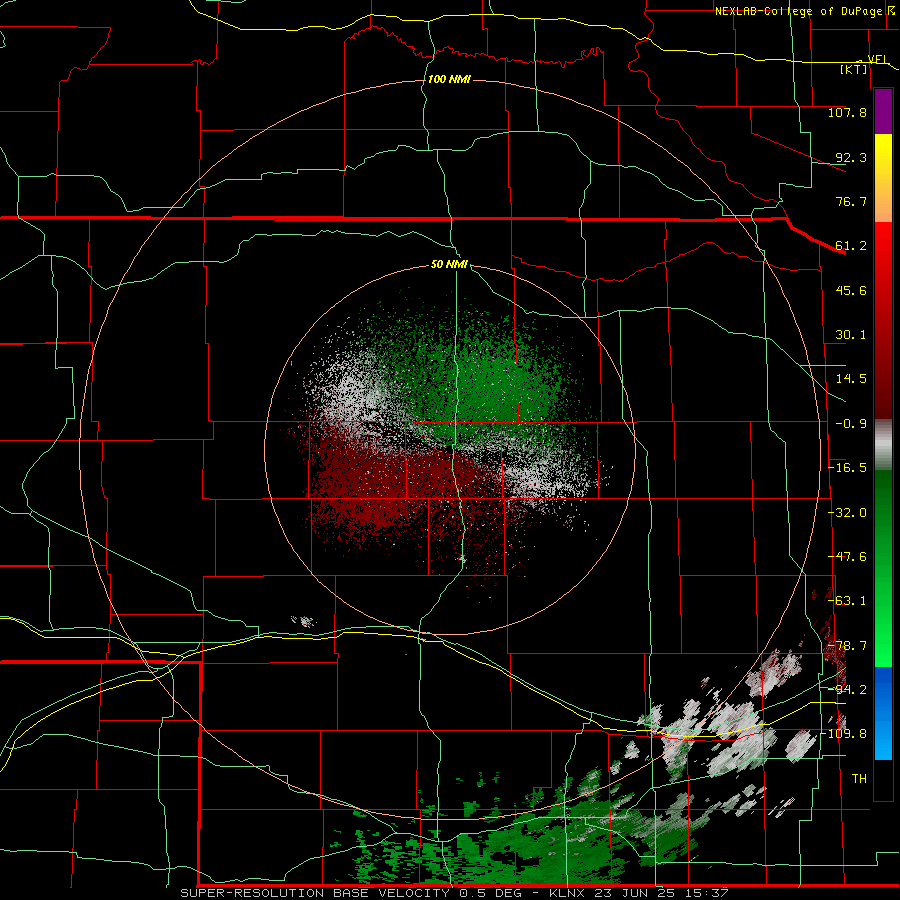Image resolution: width=900 pixels, height=900 pixels.
Task: Click the [KT] units label
Action: 854,69
